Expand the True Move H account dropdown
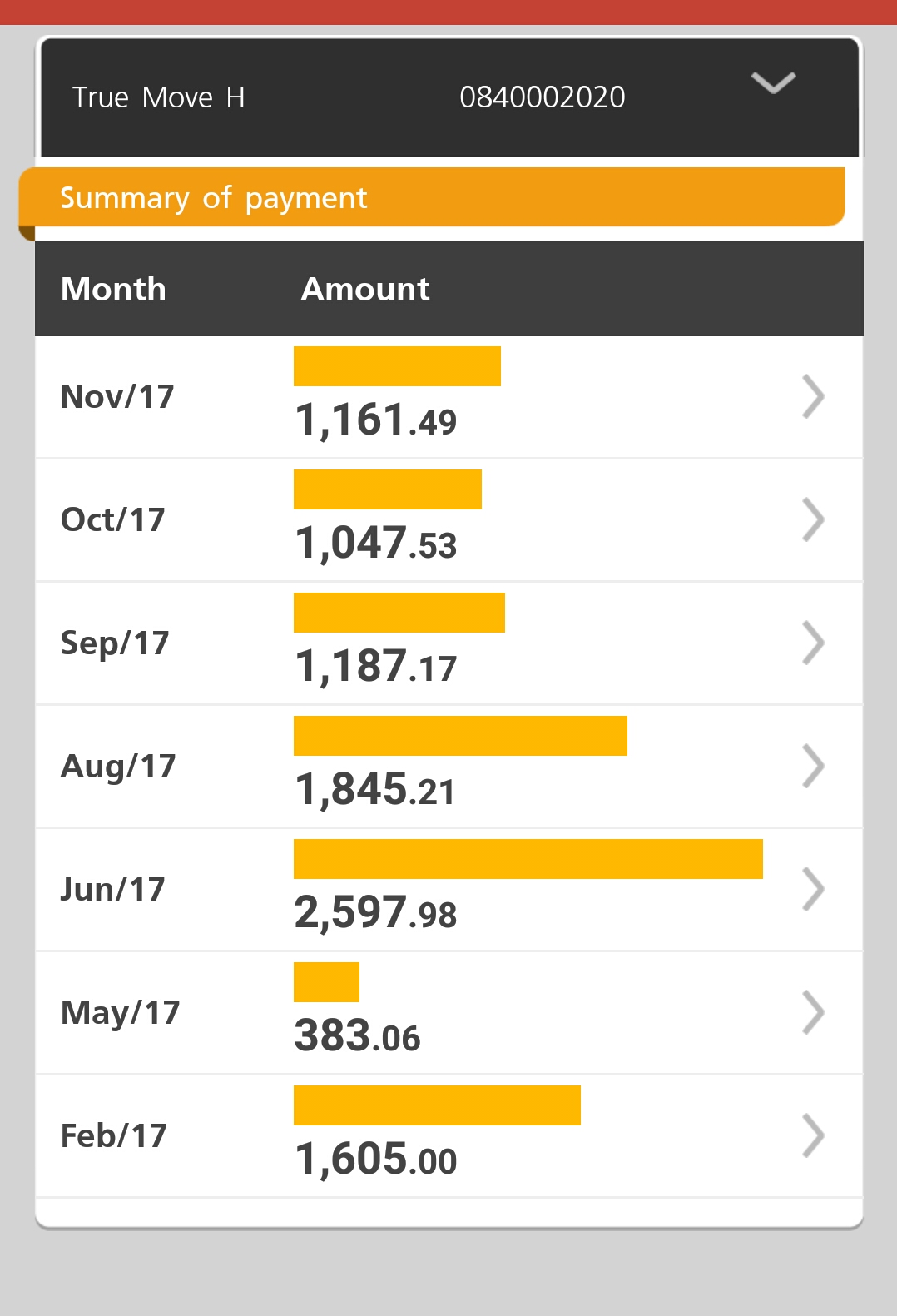 [x=773, y=83]
